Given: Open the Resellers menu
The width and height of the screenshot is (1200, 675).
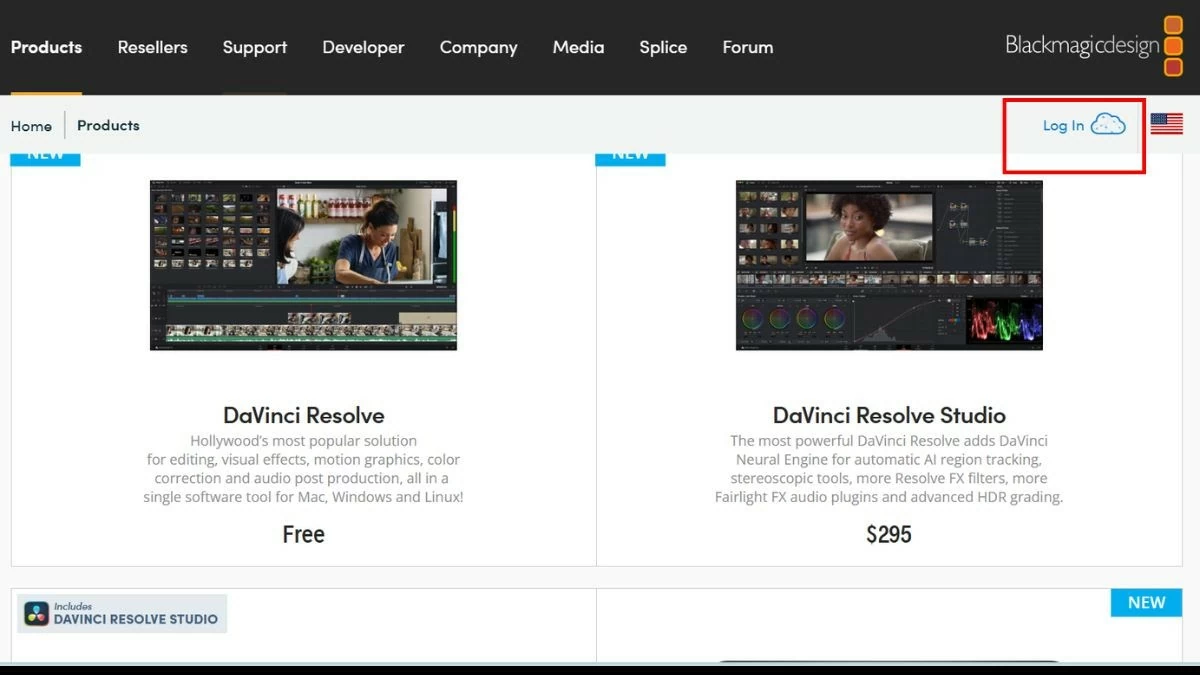Looking at the screenshot, I should pyautogui.click(x=152, y=47).
